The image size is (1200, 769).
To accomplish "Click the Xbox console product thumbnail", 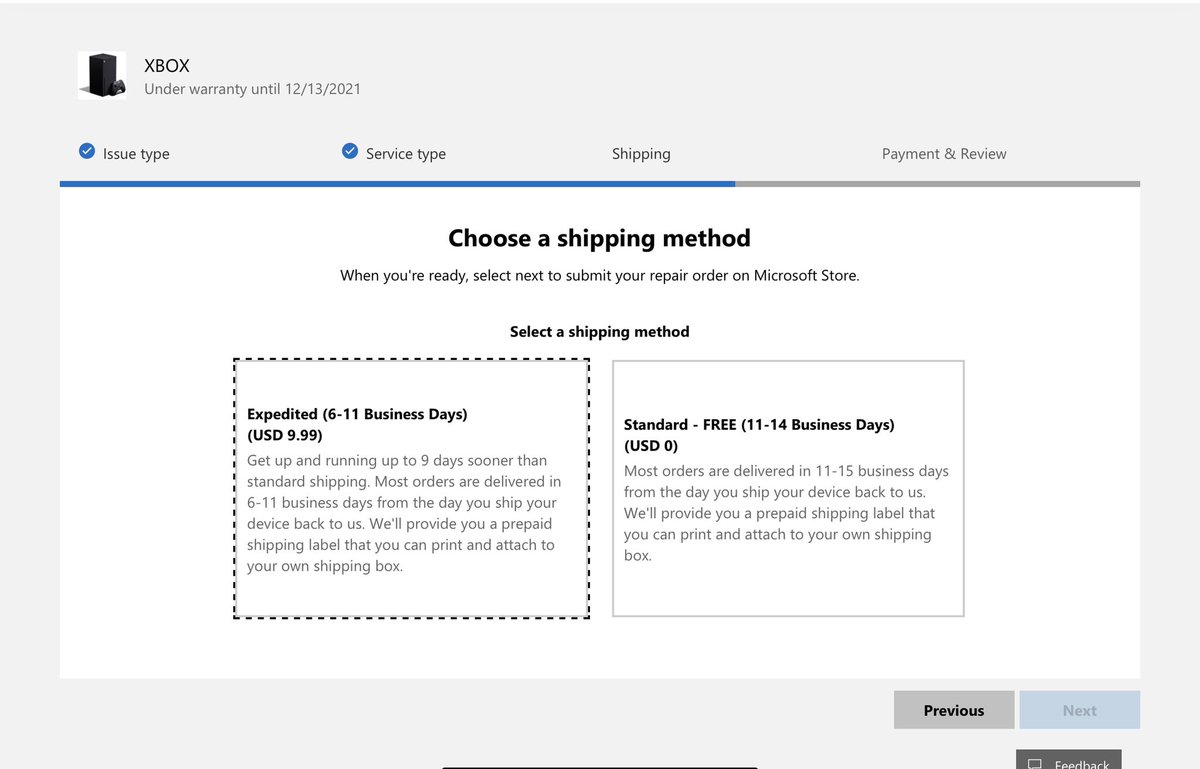I will click(102, 76).
